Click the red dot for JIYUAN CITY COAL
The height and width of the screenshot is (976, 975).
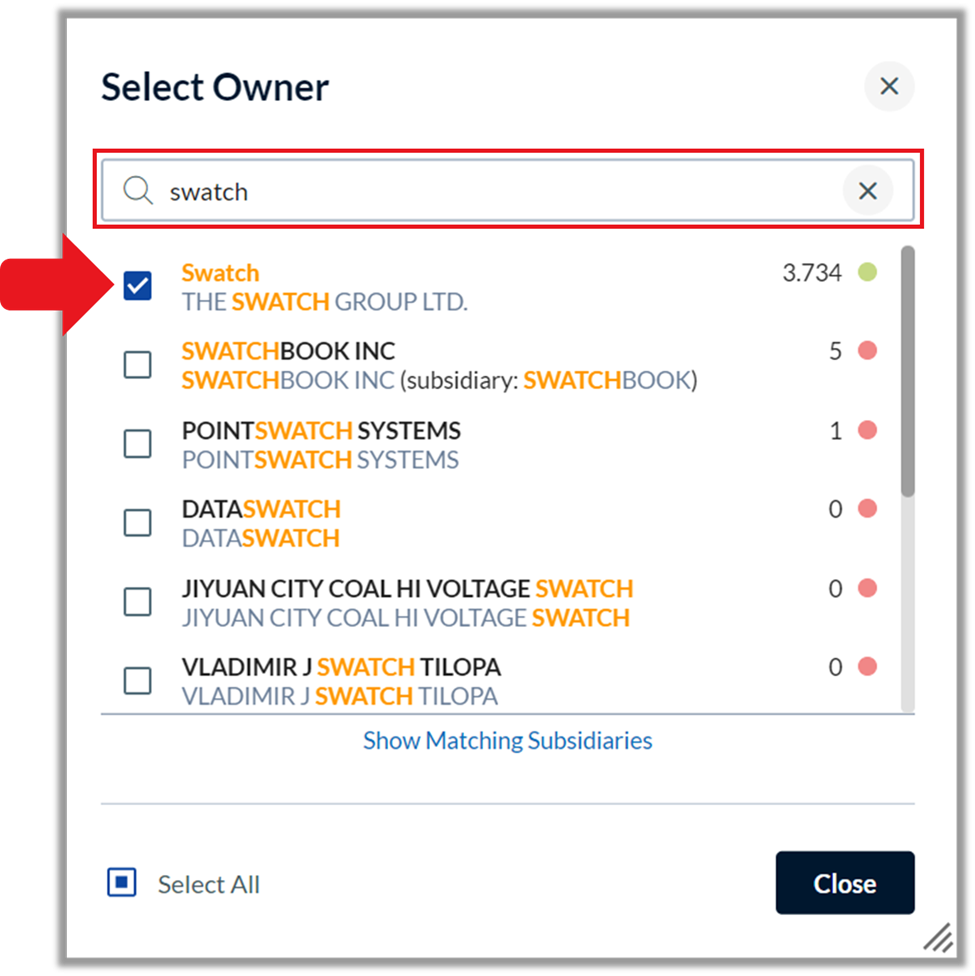click(x=867, y=588)
